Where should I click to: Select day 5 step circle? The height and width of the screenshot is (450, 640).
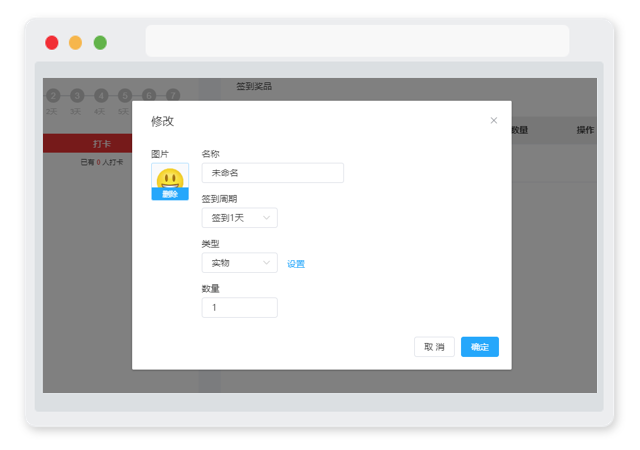[125, 96]
